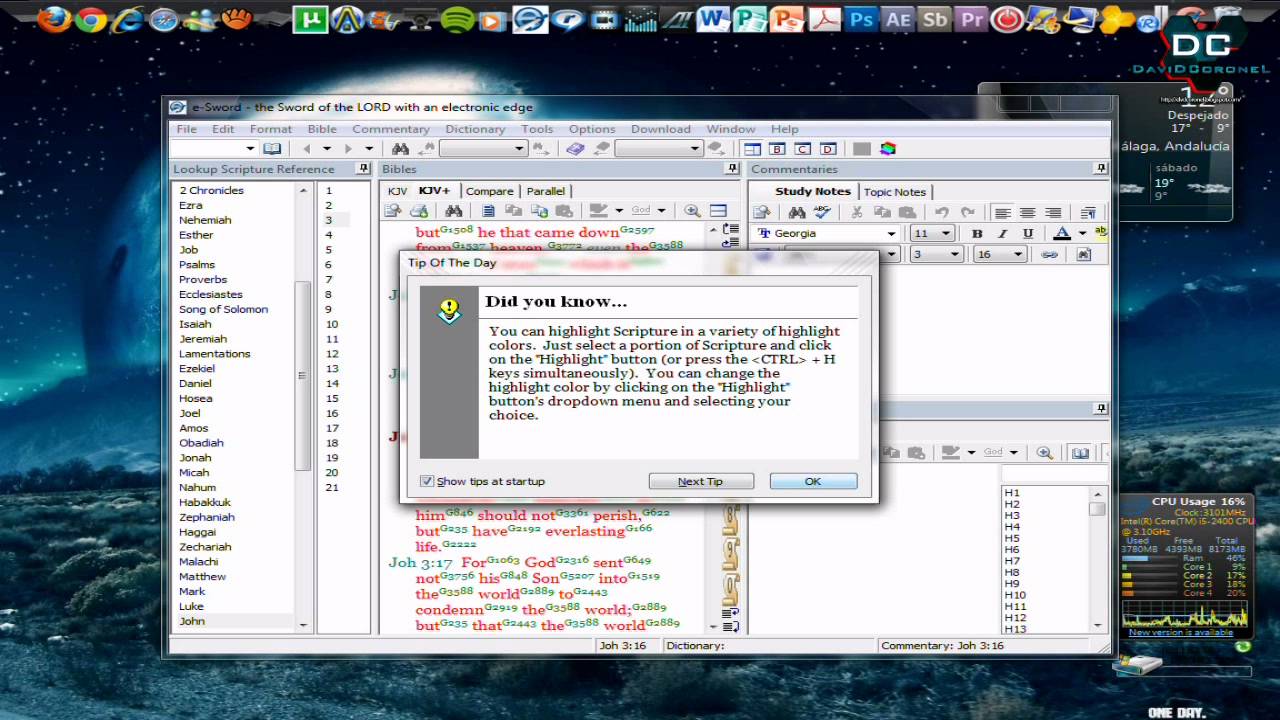Open Photoshop from the top dock

click(861, 19)
